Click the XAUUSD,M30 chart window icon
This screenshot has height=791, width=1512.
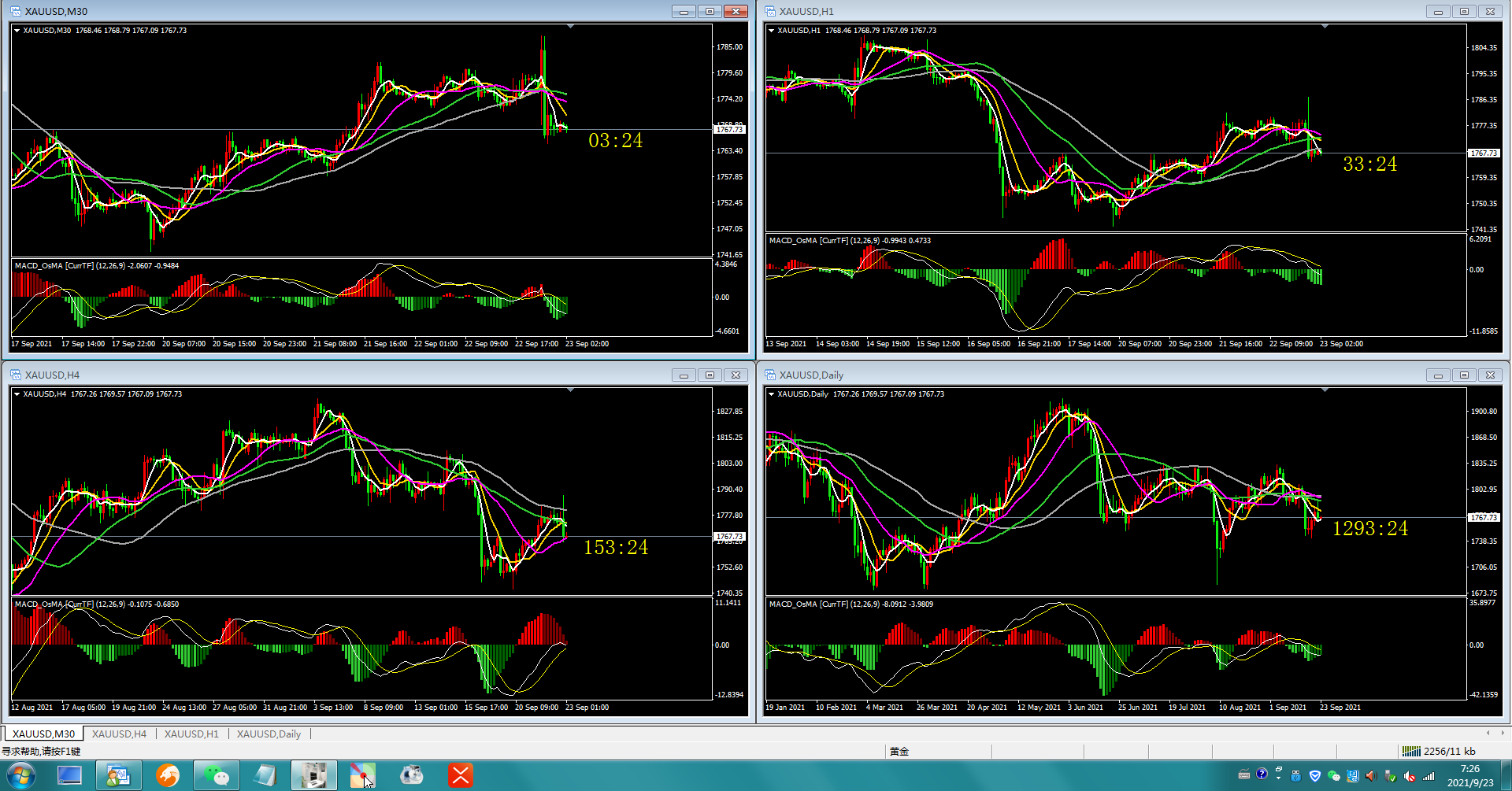tap(16, 11)
